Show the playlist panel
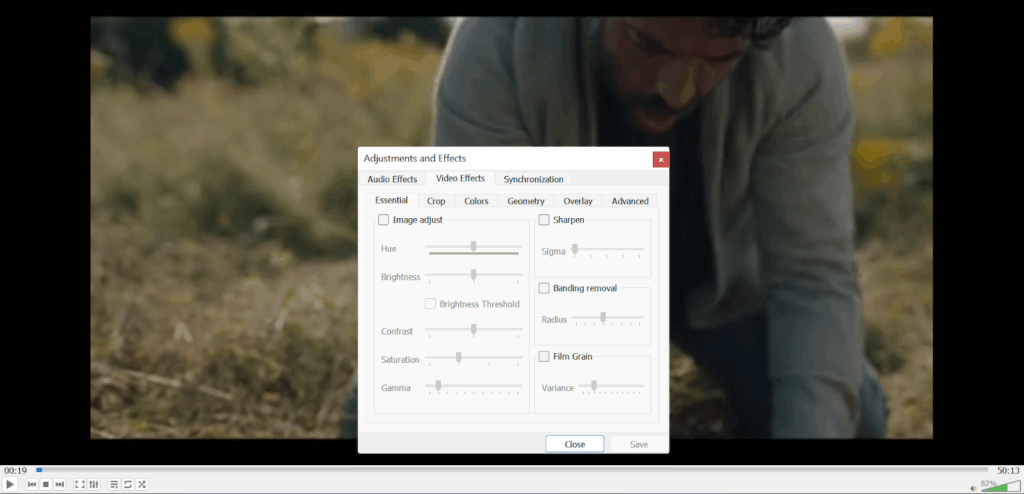This screenshot has width=1024, height=494. 114,484
